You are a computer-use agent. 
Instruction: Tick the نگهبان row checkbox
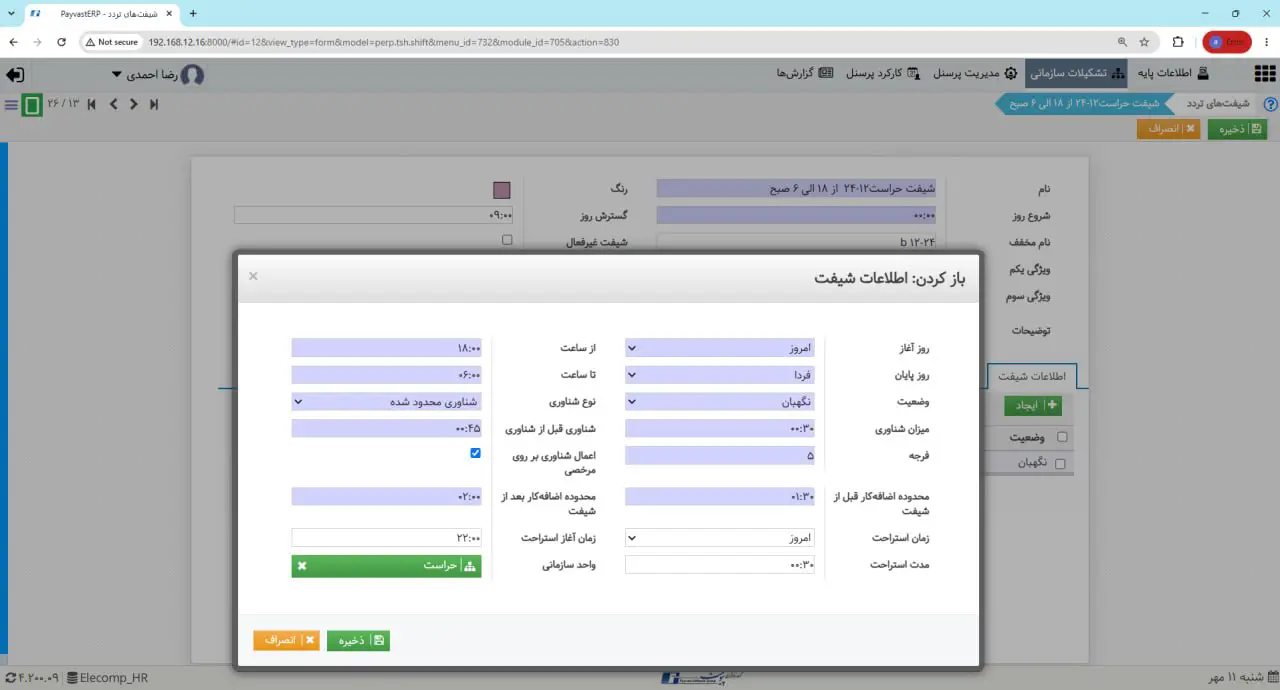pos(1060,463)
